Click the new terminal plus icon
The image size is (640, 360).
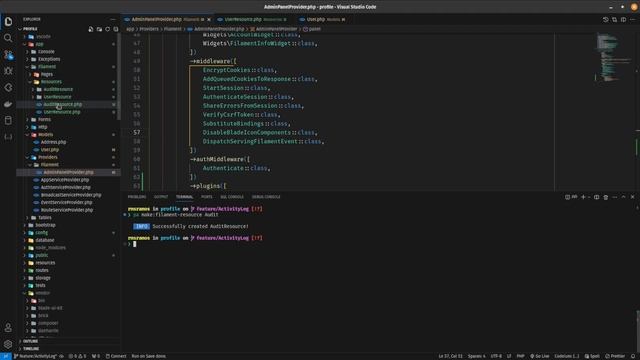(583, 197)
